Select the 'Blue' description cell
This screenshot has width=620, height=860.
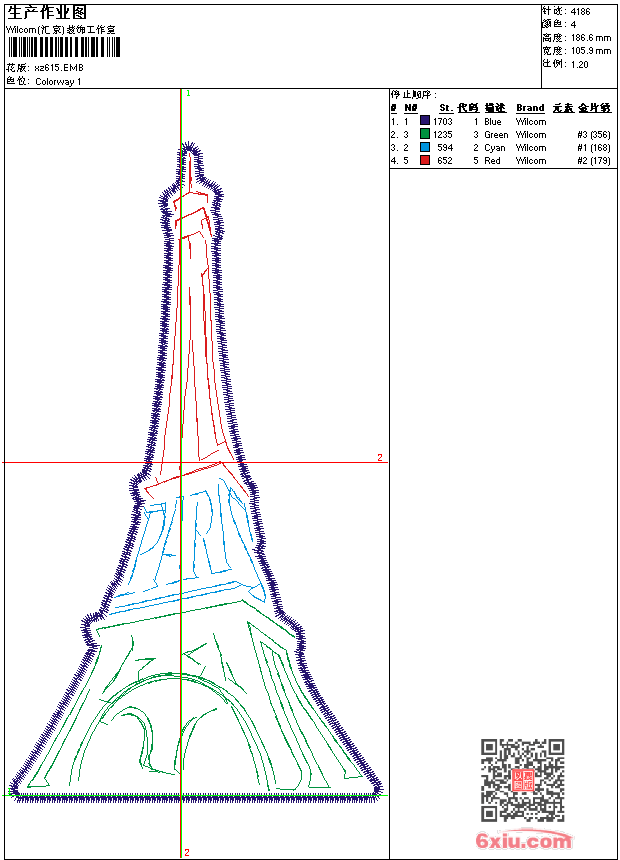tap(493, 121)
